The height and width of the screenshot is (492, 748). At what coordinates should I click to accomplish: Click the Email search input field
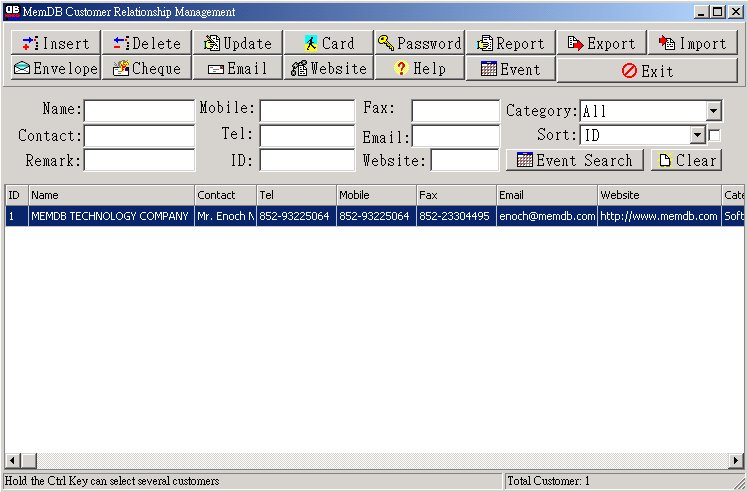coord(456,136)
